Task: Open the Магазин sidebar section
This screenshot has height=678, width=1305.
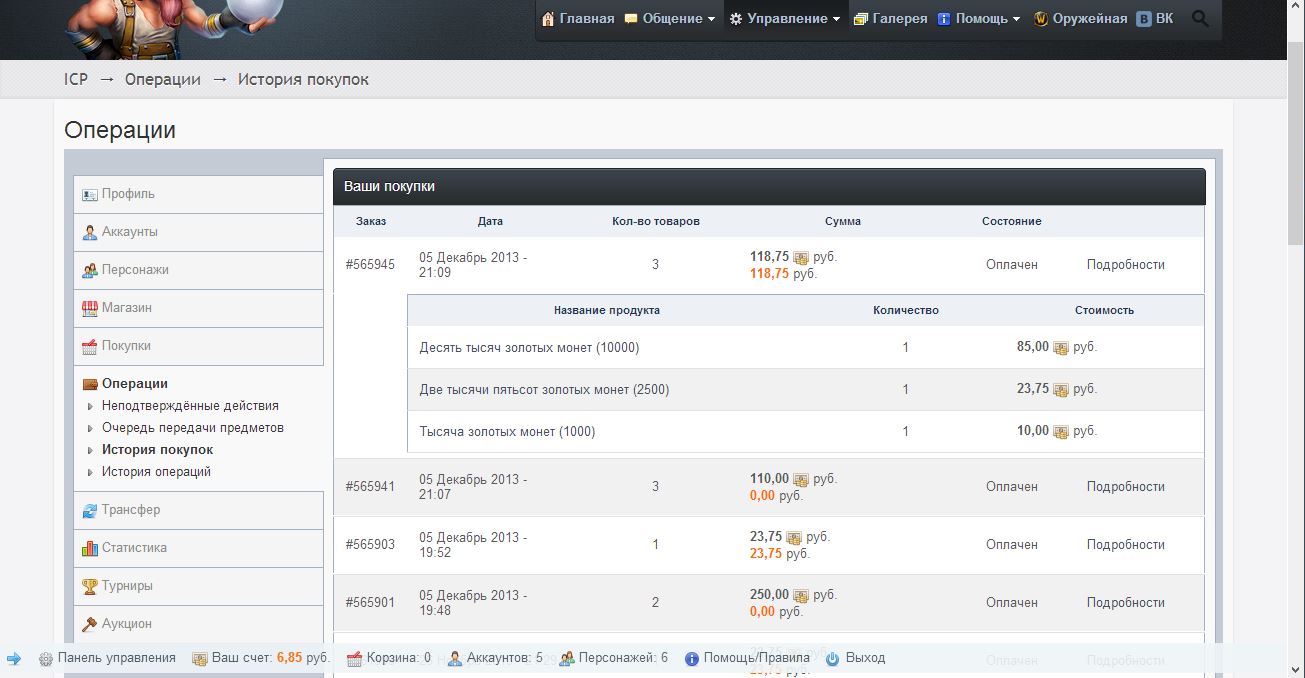Action: [x=198, y=308]
